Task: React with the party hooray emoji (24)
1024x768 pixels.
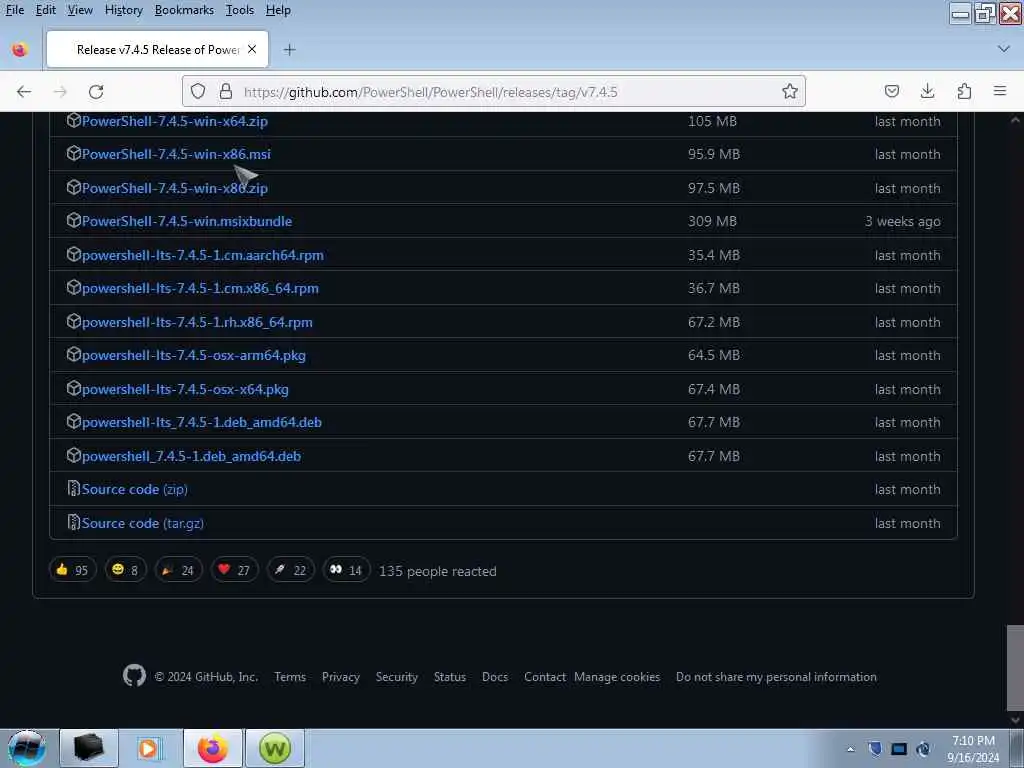Action: pos(178,570)
